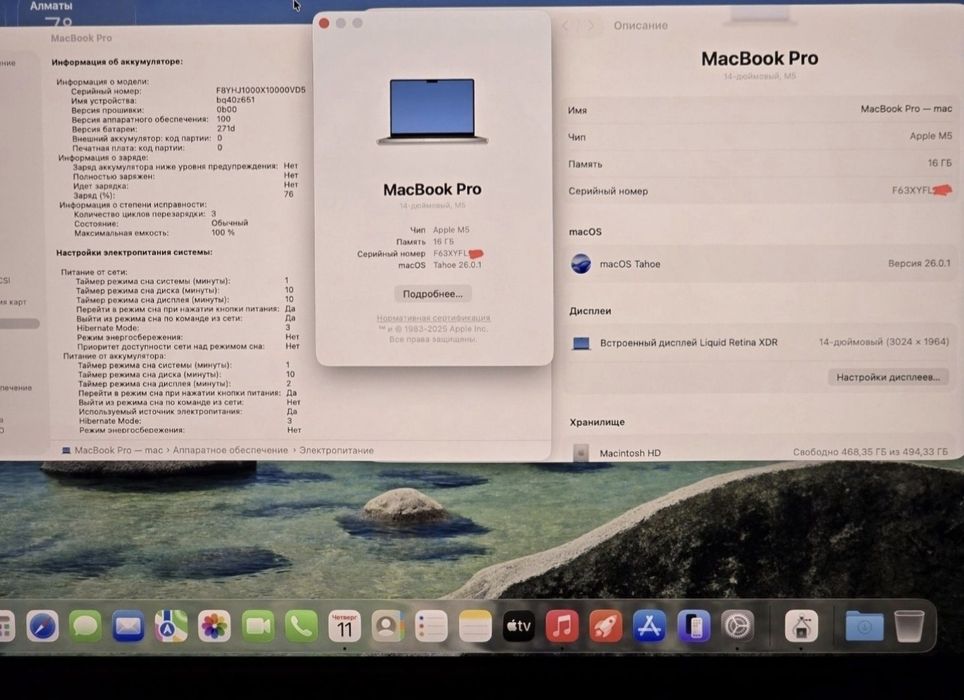Screen dimensions: 964x700
Task: Click the Память 16 ГБ row in Описание
Action: 760,163
